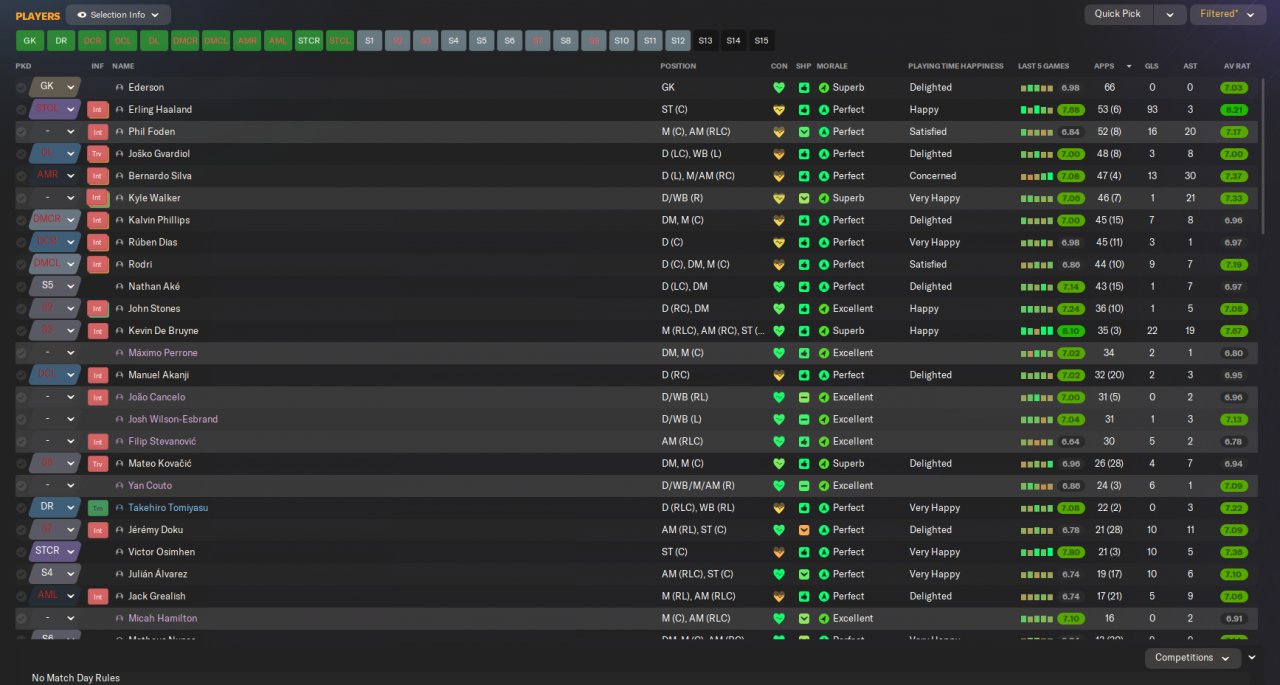
Task: Click De Bruyne's last 5 games form bars
Action: point(1037,331)
